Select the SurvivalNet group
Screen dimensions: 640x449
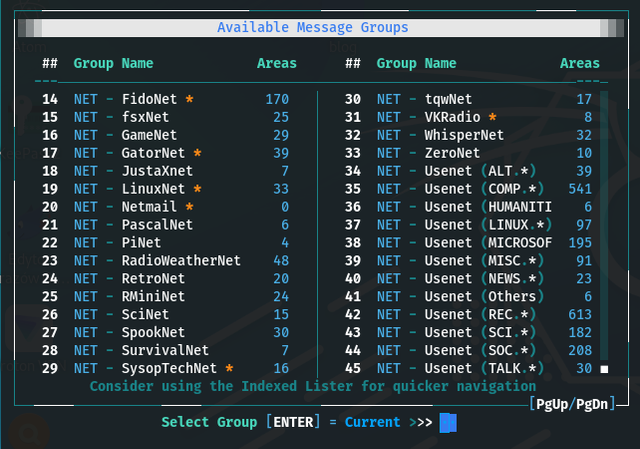click(x=165, y=351)
